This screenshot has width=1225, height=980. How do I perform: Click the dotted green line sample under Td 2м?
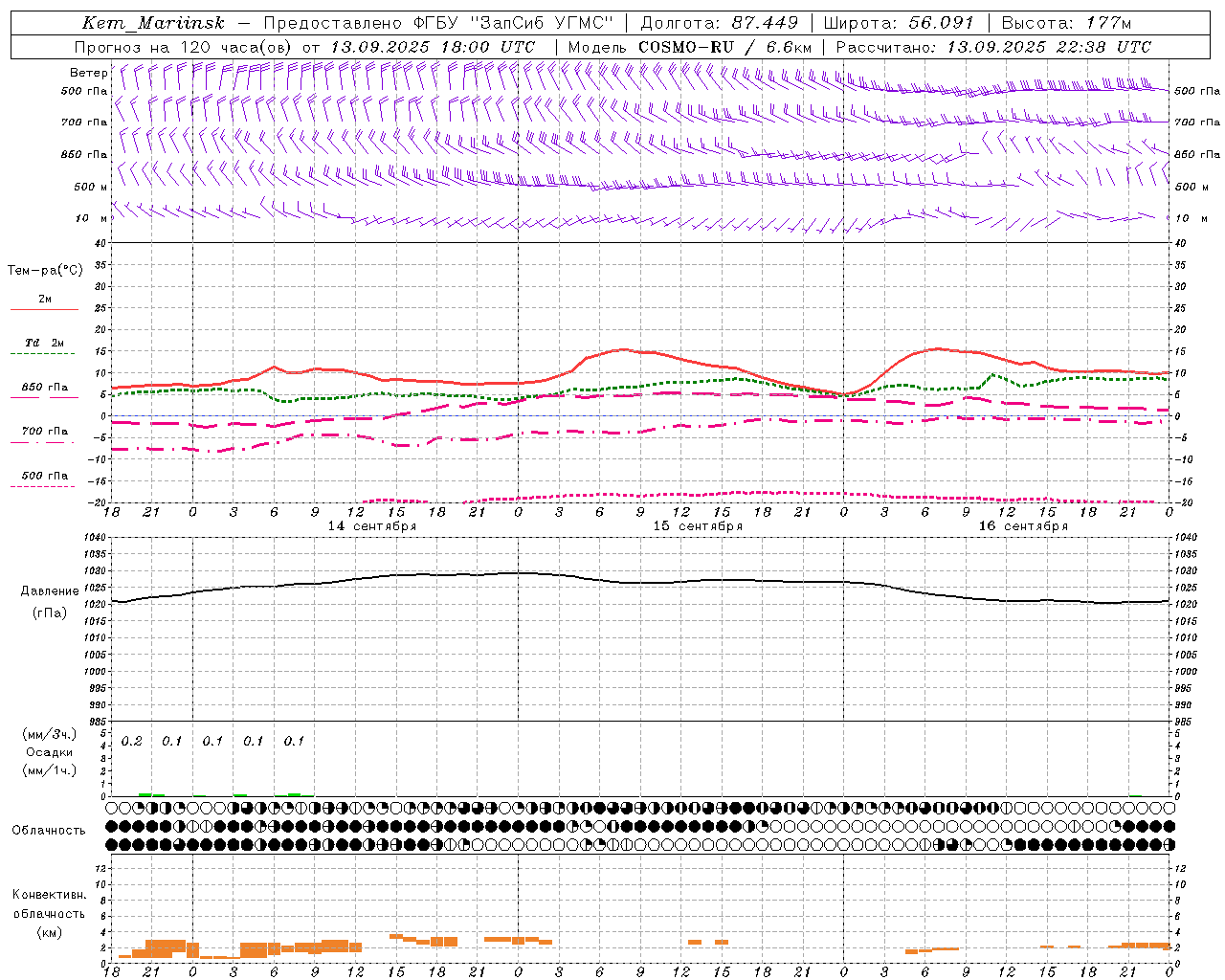click(42, 354)
